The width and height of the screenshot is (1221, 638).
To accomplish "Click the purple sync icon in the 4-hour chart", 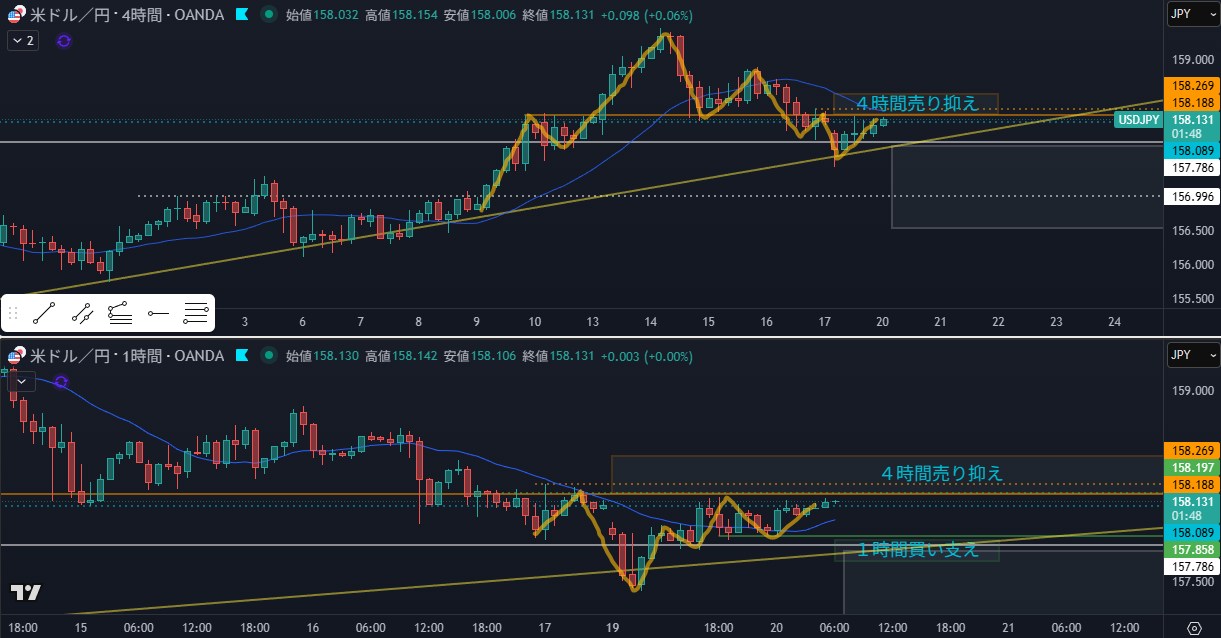I will click(x=64, y=41).
